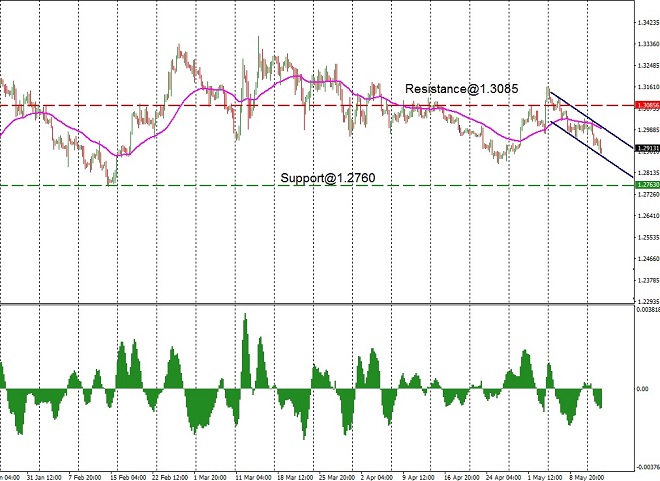Click the 31 Jan 12:00 time label
Screen dimensions: 660x481
click(42, 478)
